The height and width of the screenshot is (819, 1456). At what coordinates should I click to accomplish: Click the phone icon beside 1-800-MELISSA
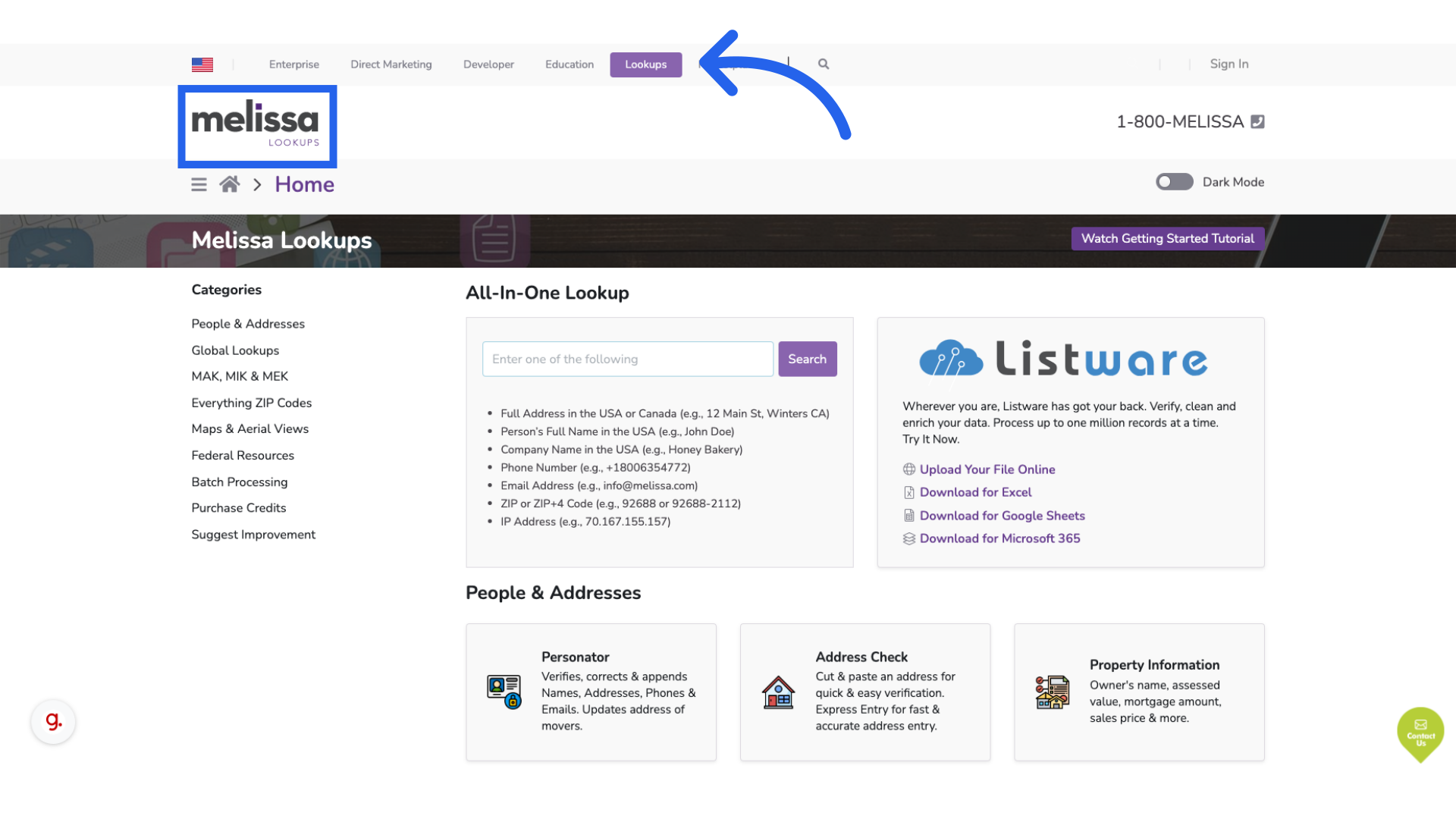coord(1258,121)
